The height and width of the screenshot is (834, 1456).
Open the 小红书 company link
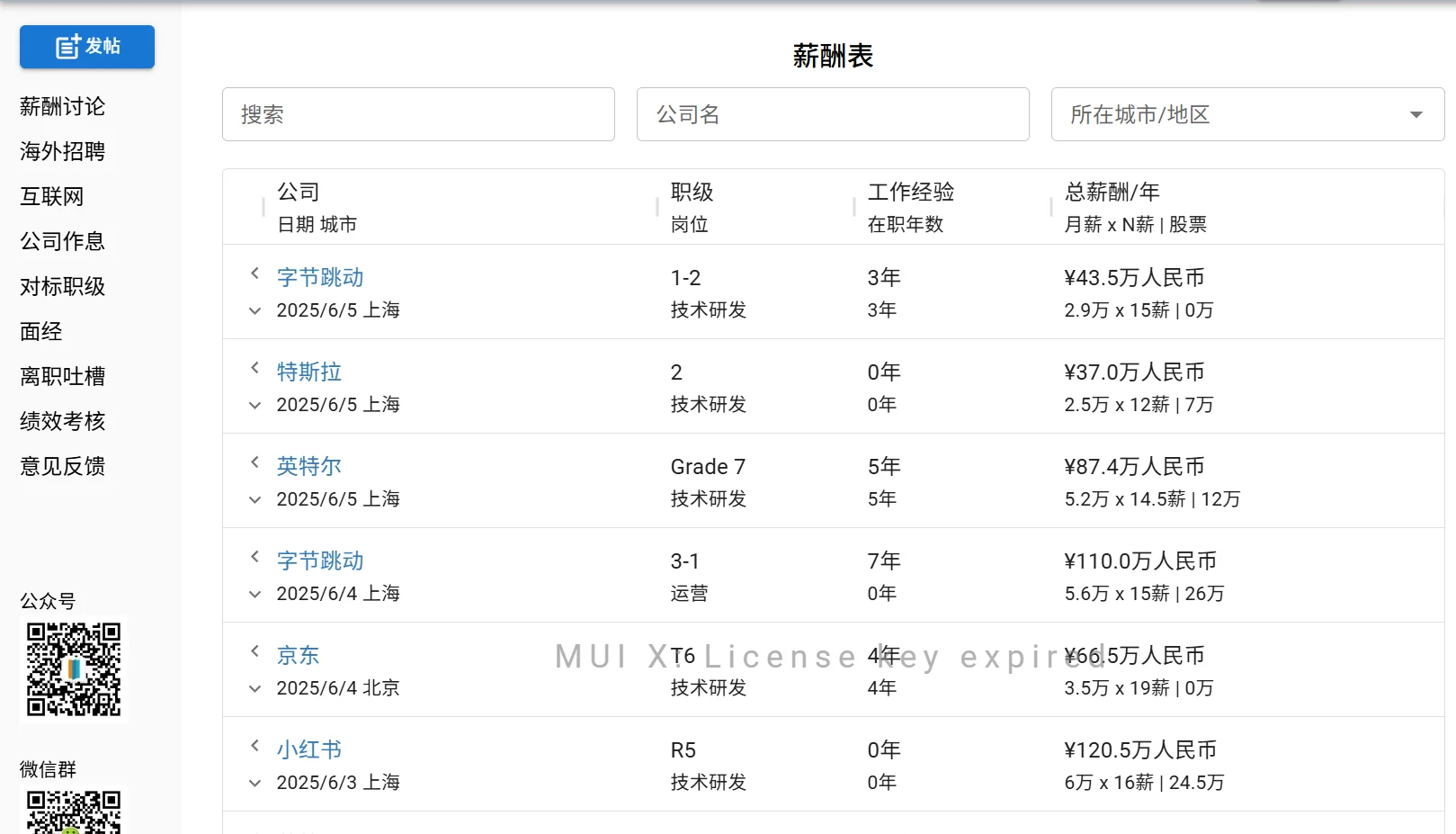click(309, 749)
